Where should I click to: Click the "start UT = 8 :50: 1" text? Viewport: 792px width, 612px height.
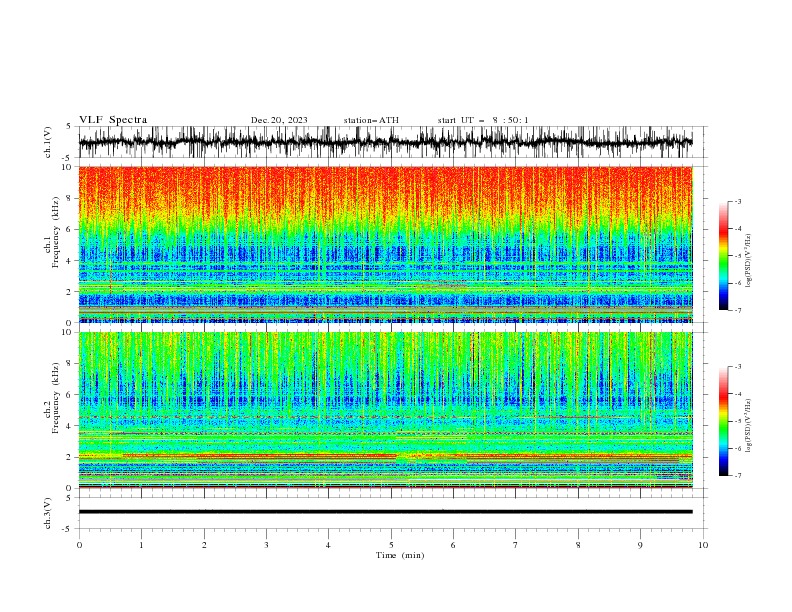483,120
